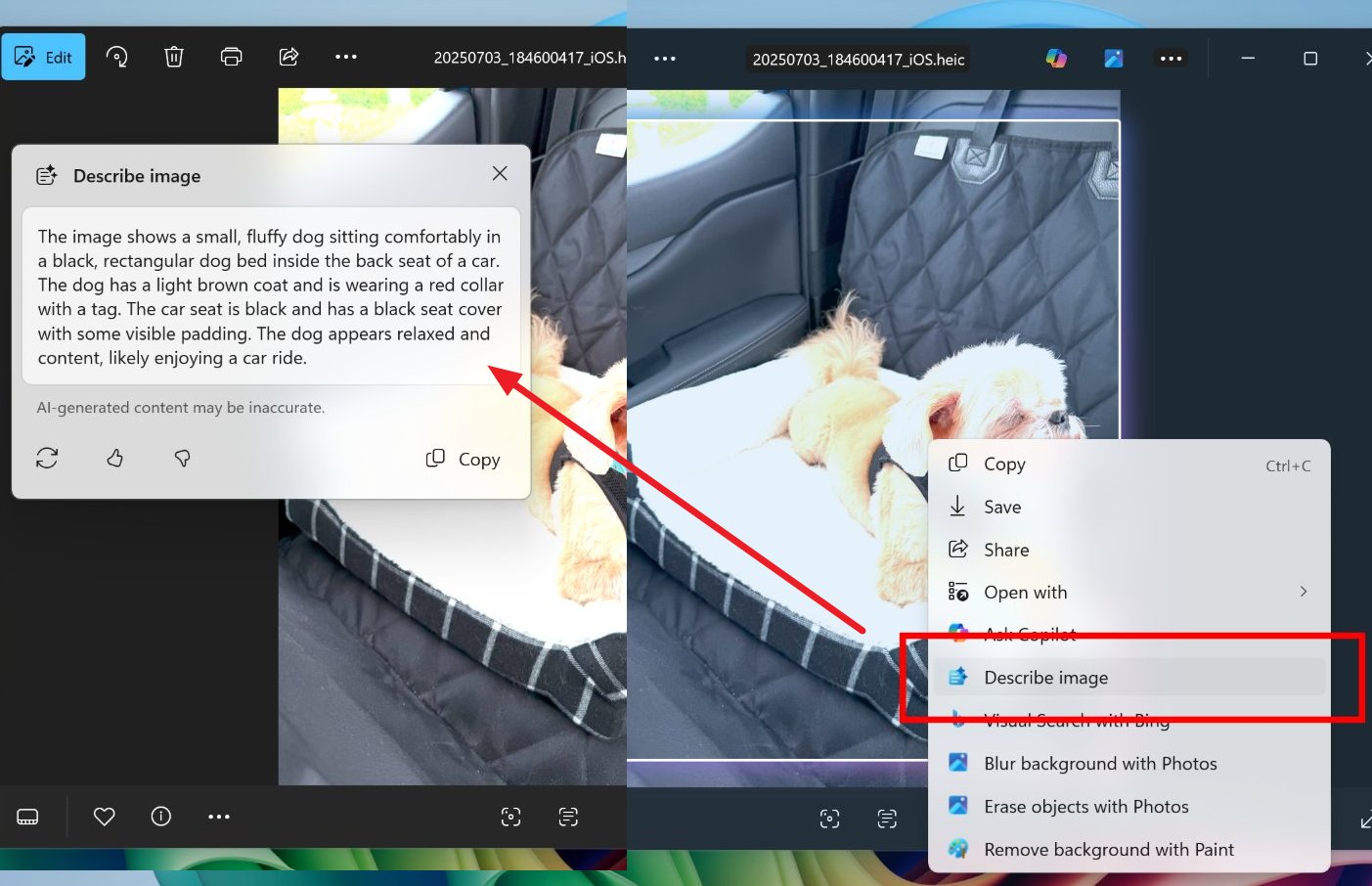Select Describe image from the context menu

(1046, 677)
